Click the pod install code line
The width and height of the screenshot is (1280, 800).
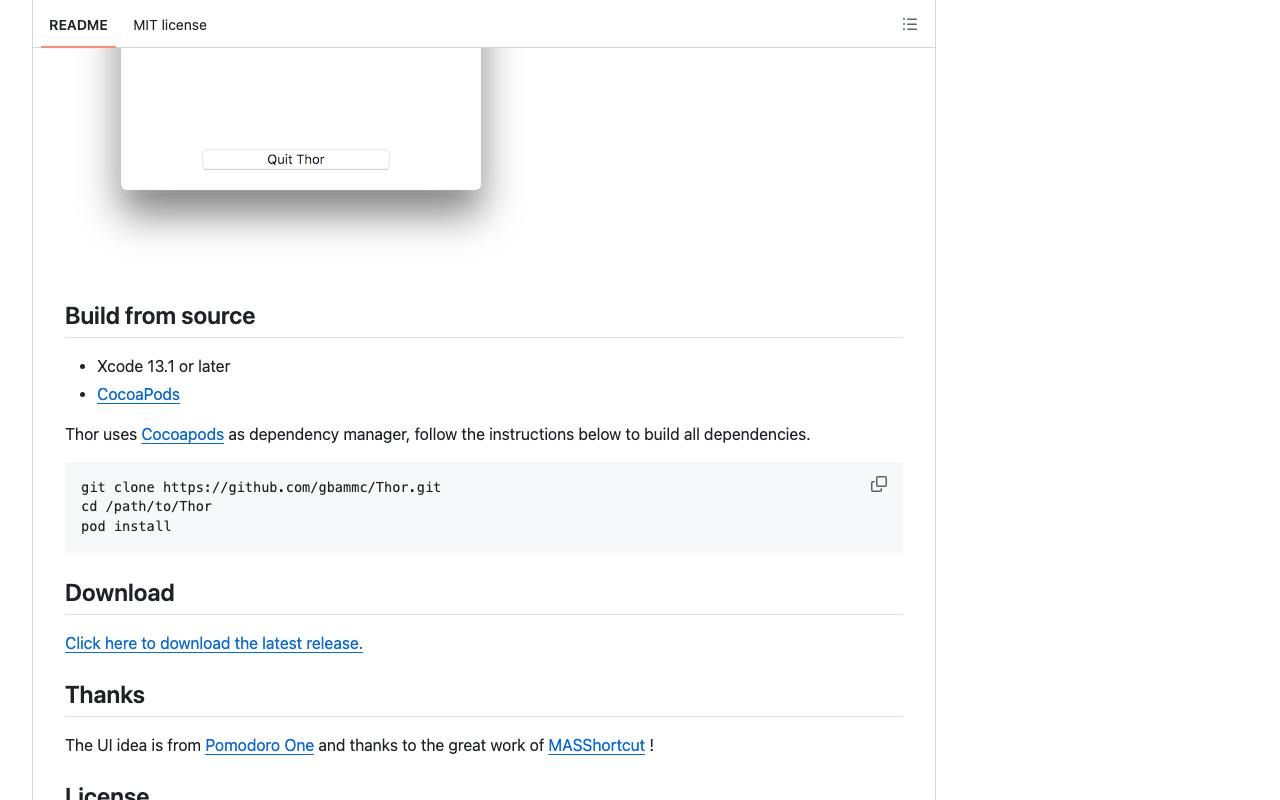[126, 526]
